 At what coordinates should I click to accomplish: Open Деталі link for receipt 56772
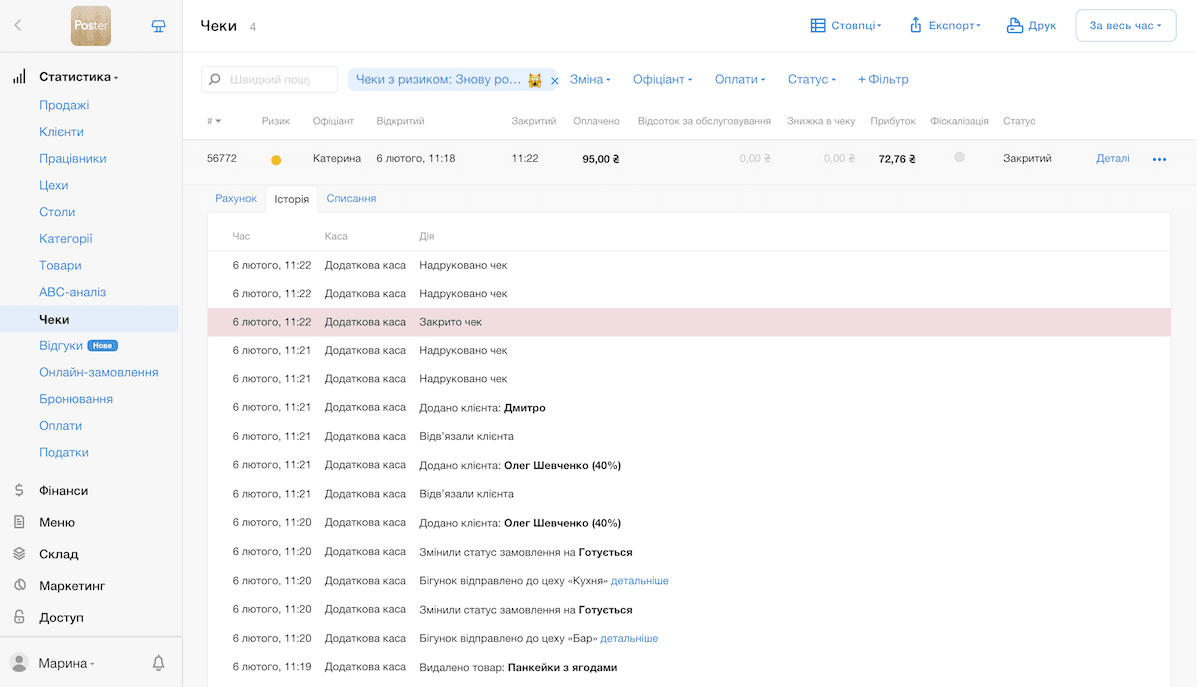(1113, 159)
